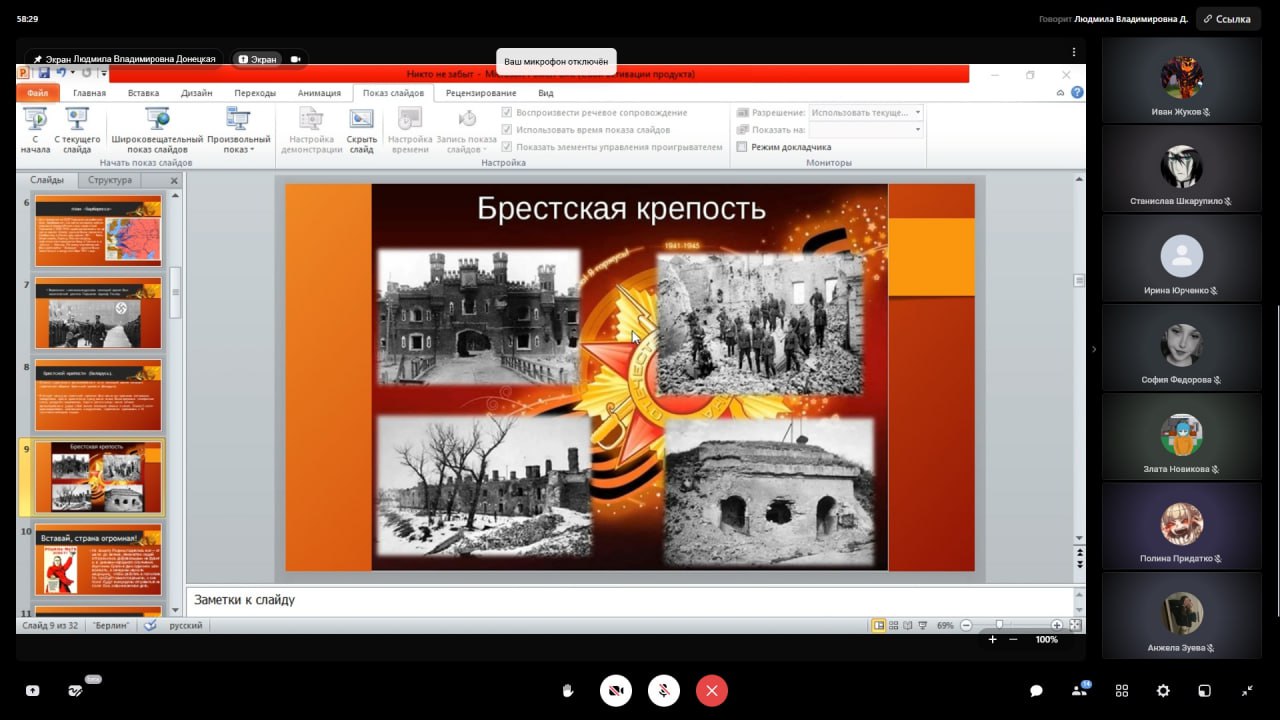Switch to 'Структура' outline tab
The height and width of the screenshot is (720, 1280).
(x=109, y=180)
